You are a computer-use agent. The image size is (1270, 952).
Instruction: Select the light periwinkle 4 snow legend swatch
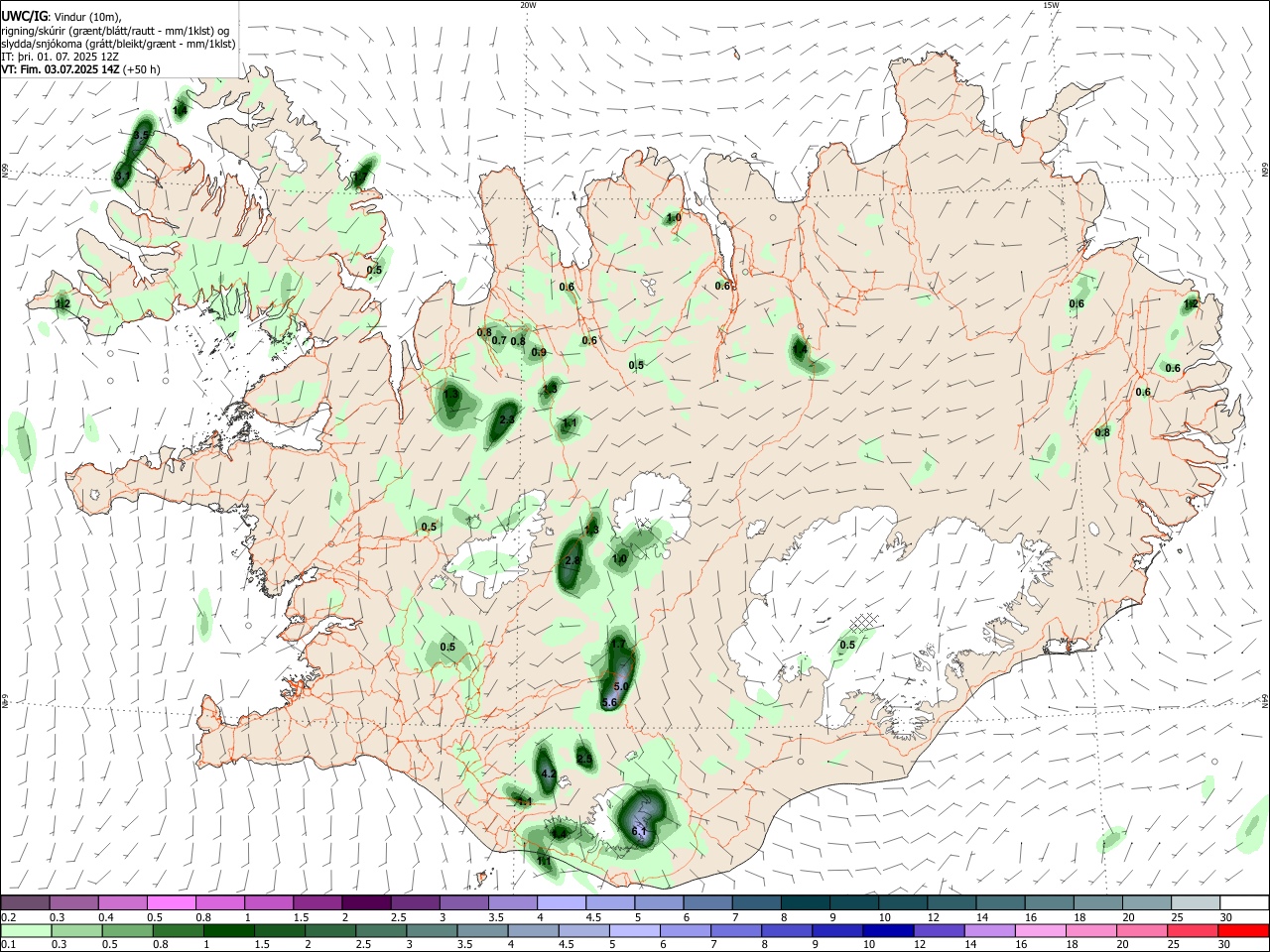point(561,902)
